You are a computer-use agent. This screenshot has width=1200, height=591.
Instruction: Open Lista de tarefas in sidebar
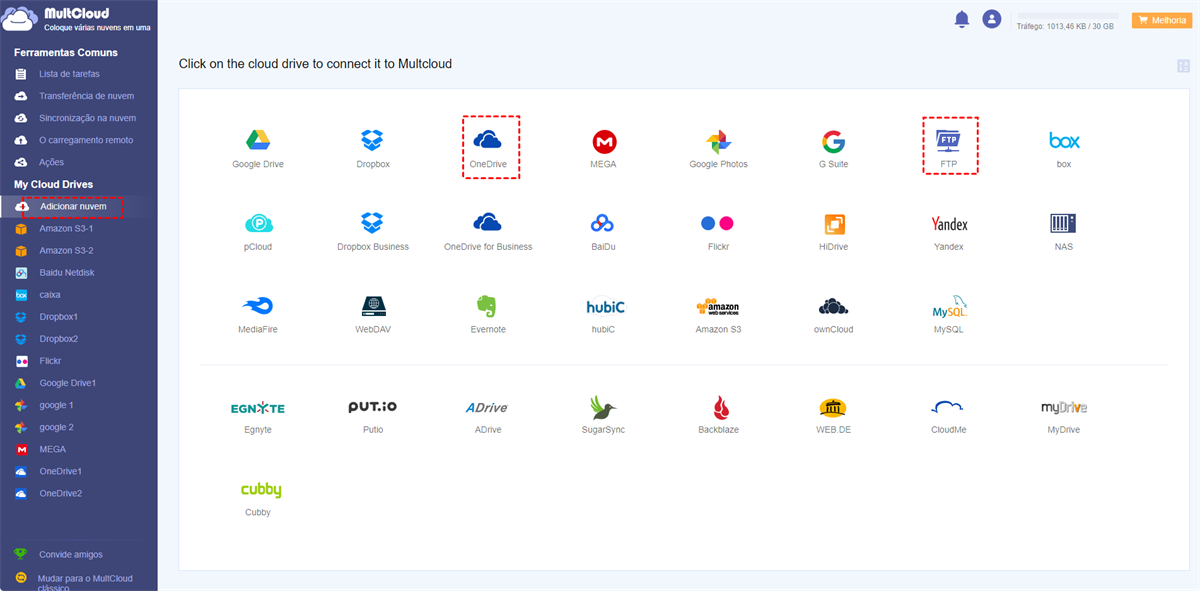tap(69, 74)
